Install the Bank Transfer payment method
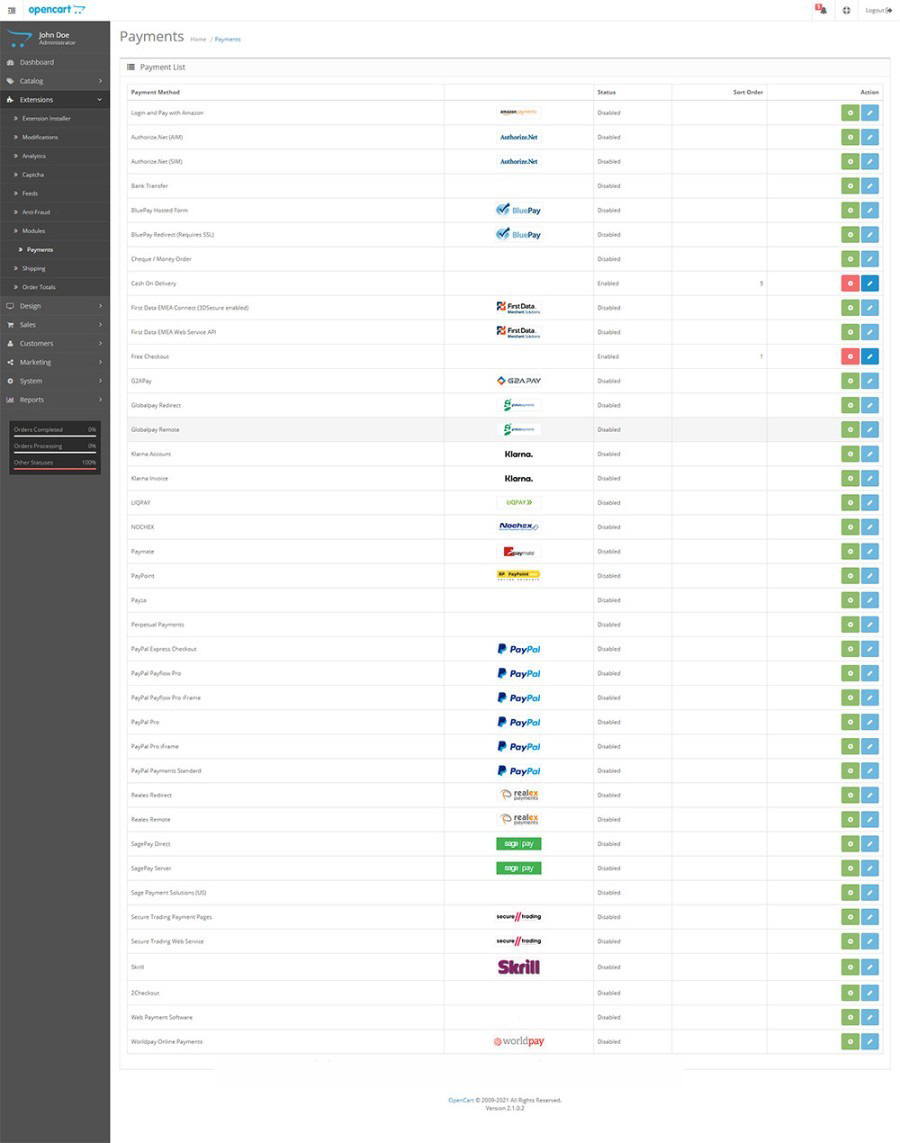The height and width of the screenshot is (1143, 900). [850, 186]
